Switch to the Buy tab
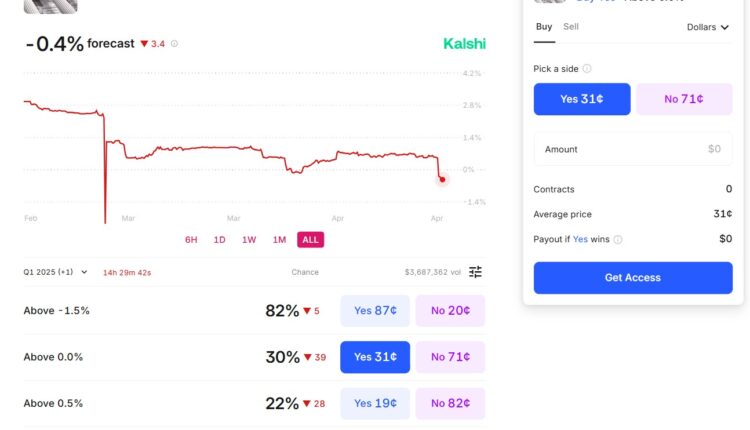Image resolution: width=750 pixels, height=430 pixels. click(x=544, y=27)
